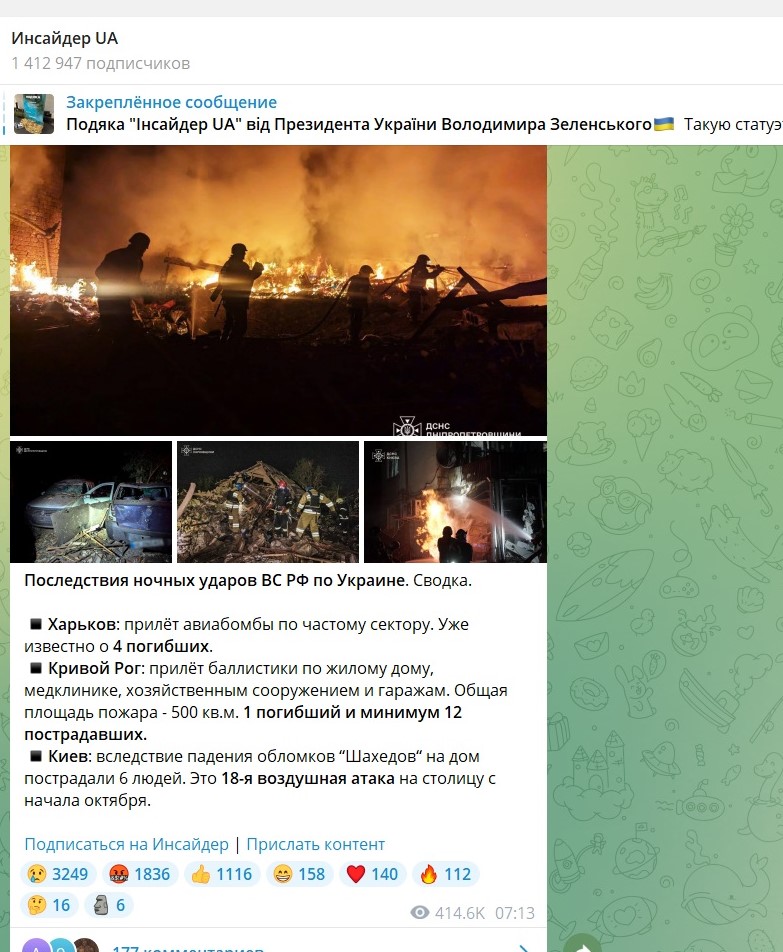Screen dimensions: 783x952
Task: Open the pinned message thumbnail image
Action: [34, 114]
